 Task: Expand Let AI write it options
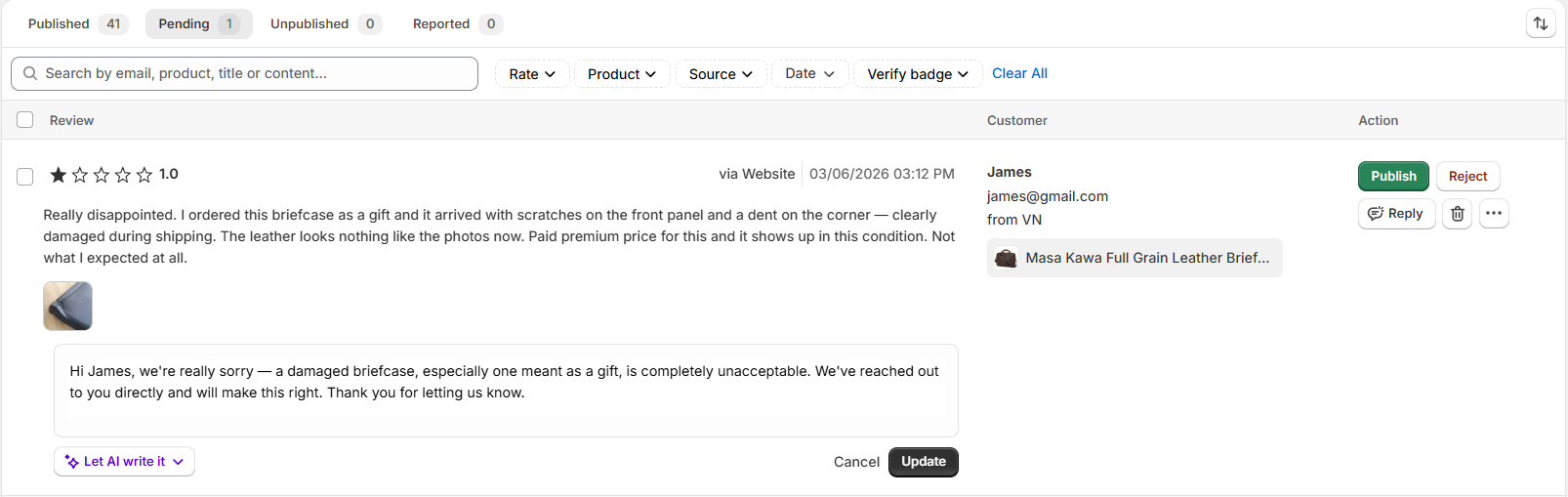(x=124, y=462)
